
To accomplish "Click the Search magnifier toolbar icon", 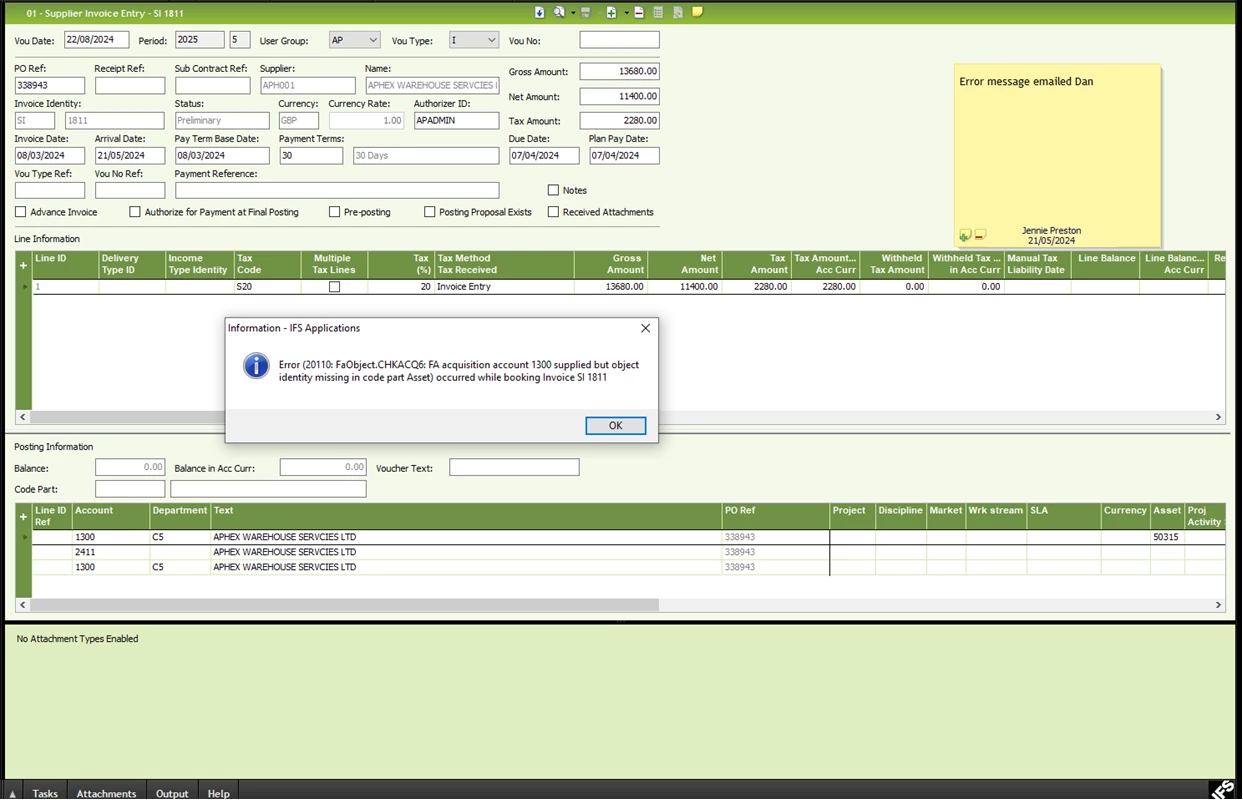I will [559, 12].
